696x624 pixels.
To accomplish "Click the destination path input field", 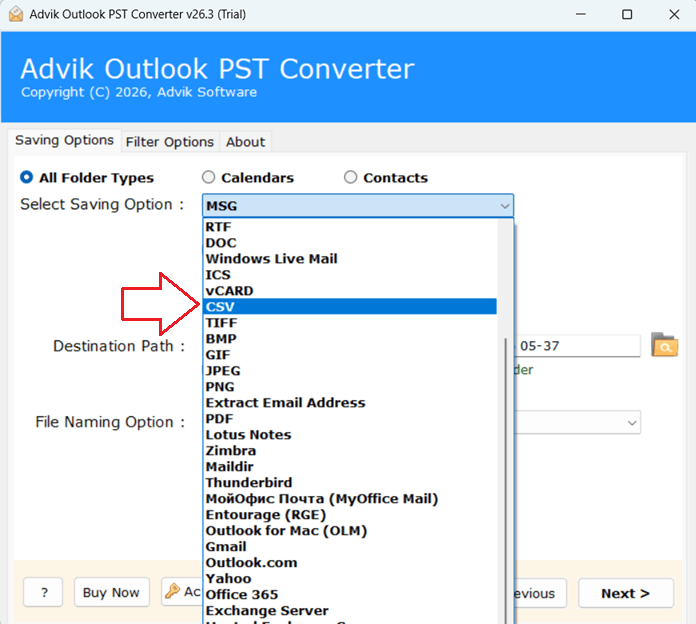I will [x=577, y=346].
